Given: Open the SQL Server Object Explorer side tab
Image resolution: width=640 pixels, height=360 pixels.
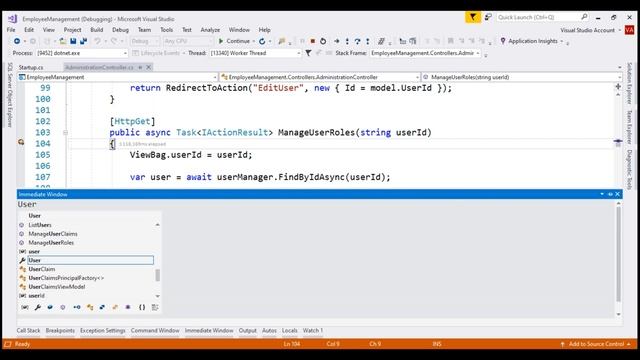Looking at the screenshot, I should click(10, 95).
